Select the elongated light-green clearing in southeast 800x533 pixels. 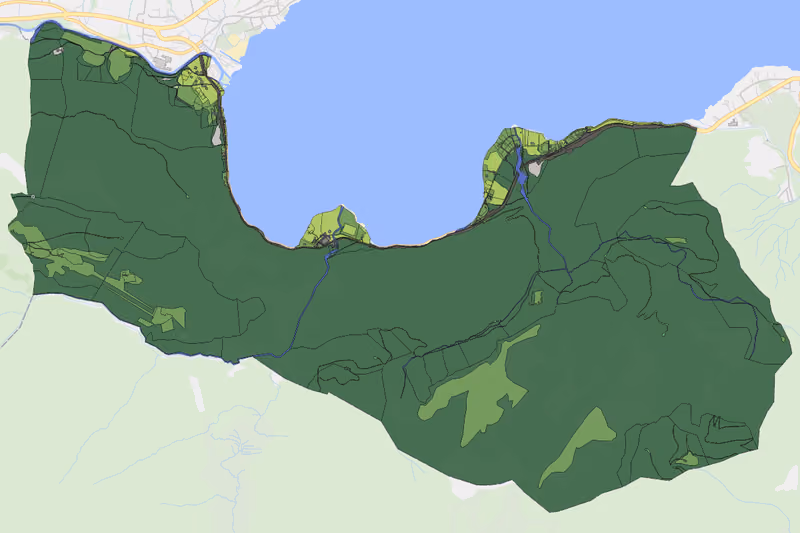(x=578, y=446)
